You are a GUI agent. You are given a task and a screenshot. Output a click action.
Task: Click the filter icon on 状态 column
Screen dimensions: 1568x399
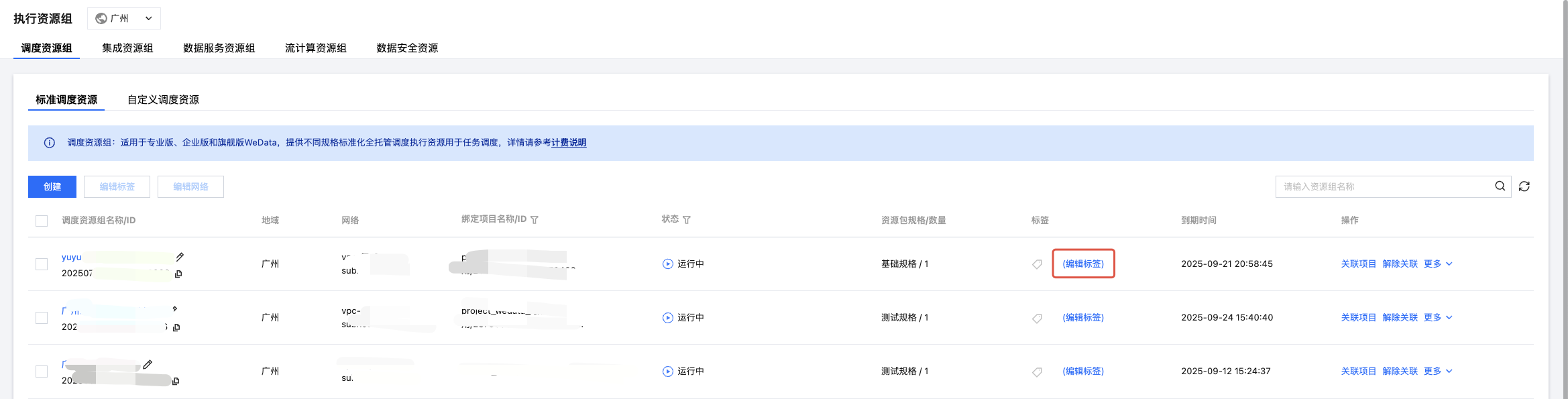click(x=687, y=220)
